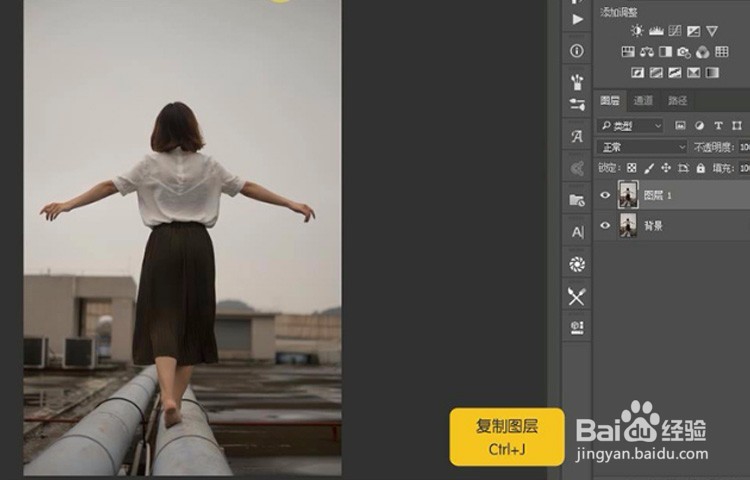
Task: Select the 背景 layer thumbnail
Action: click(x=628, y=225)
